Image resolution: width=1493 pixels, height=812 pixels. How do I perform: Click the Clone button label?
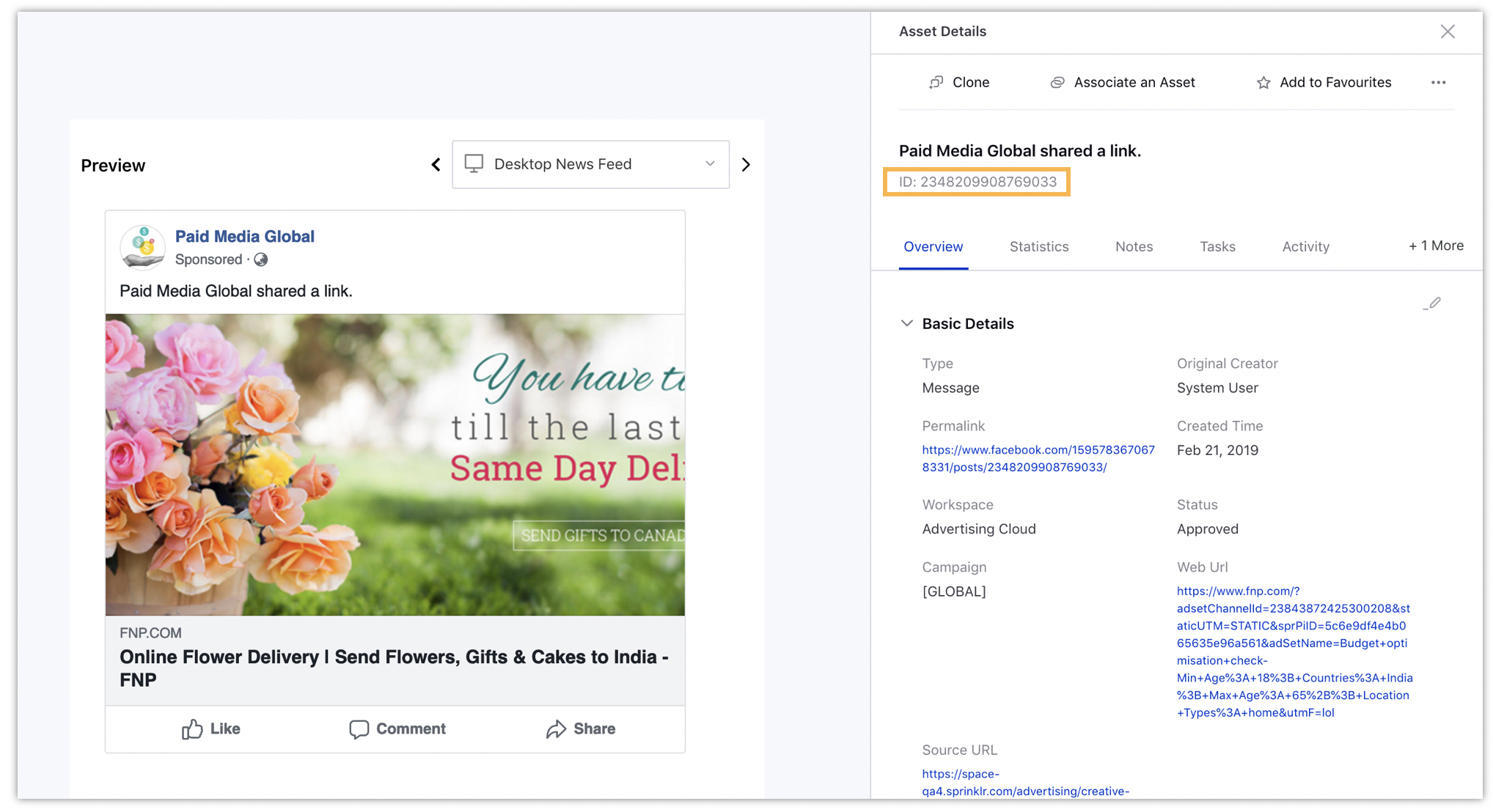[x=971, y=82]
